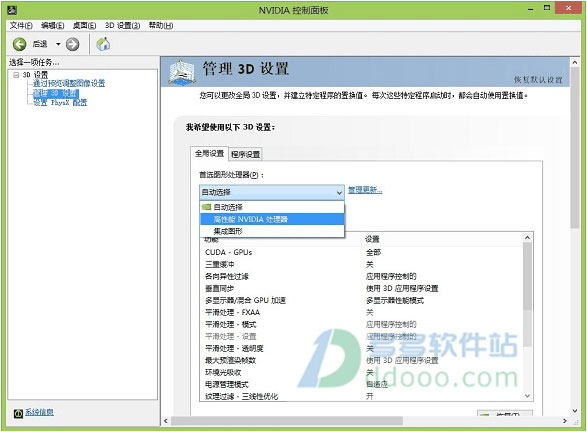Click the system information icon at bottom left
The width and height of the screenshot is (587, 432).
(18, 413)
